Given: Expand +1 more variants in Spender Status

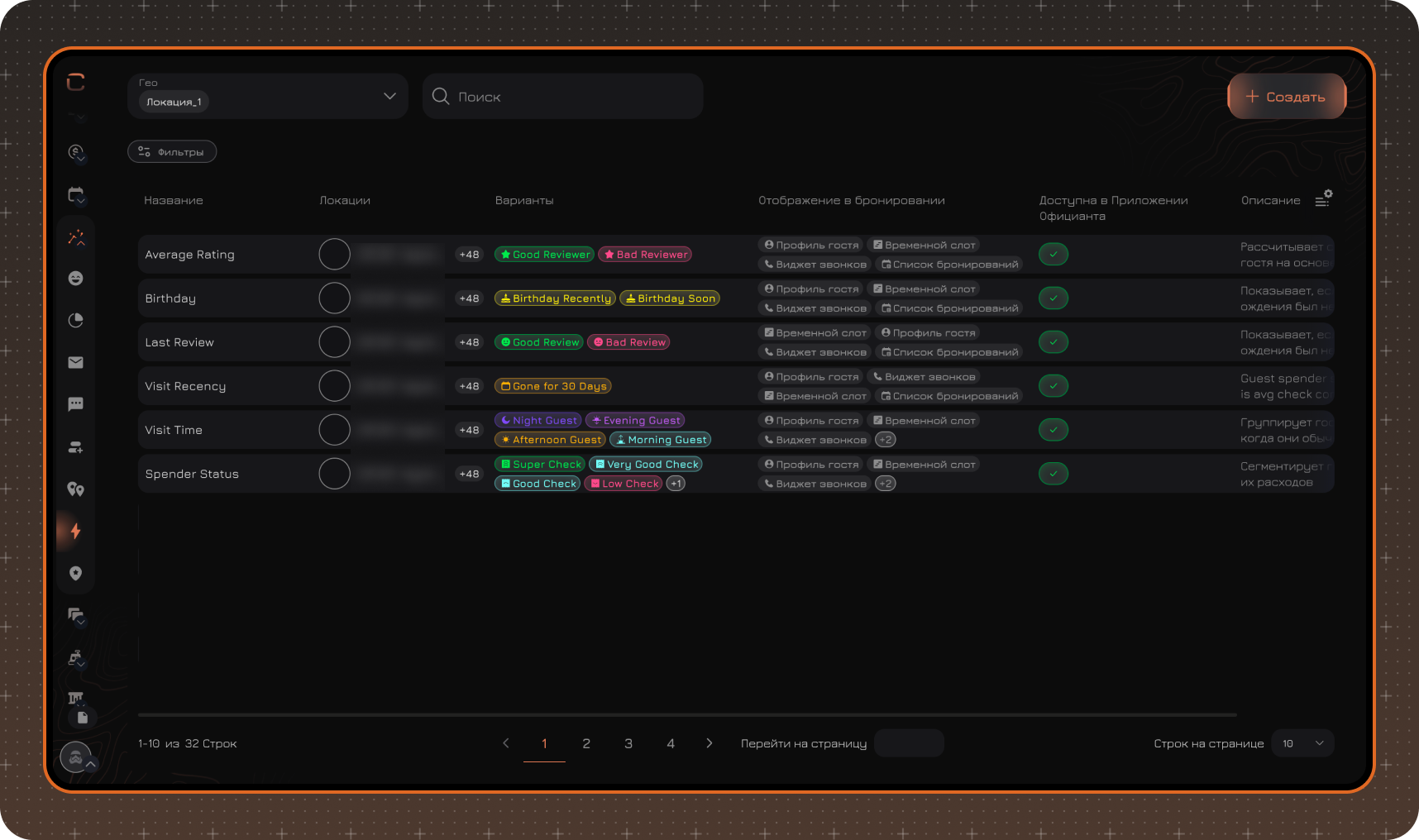Looking at the screenshot, I should point(676,484).
